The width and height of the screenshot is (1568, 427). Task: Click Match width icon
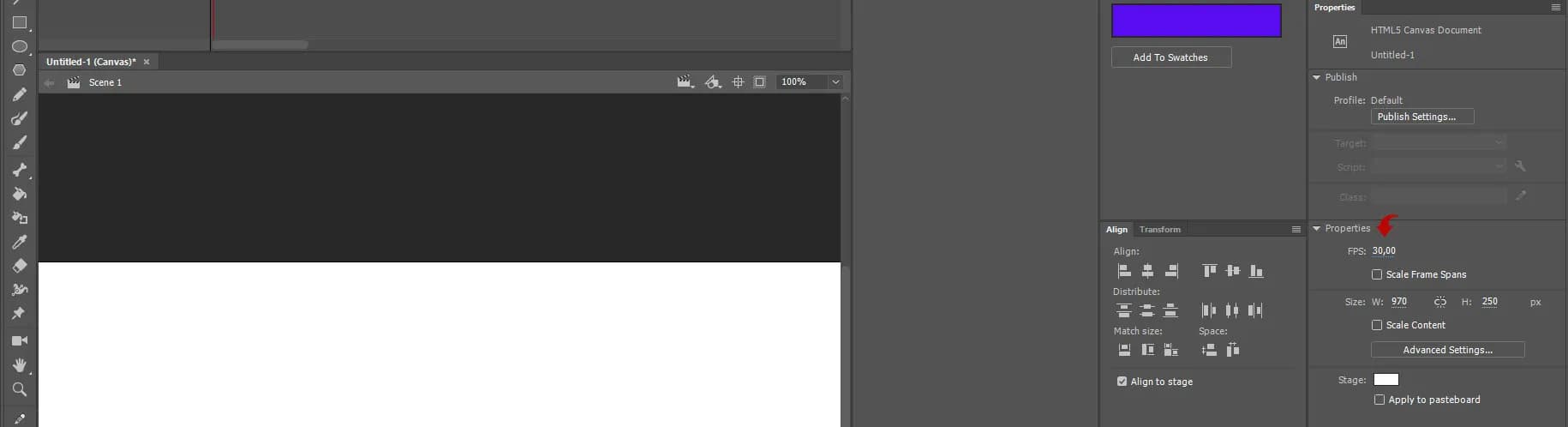pyautogui.click(x=1124, y=350)
